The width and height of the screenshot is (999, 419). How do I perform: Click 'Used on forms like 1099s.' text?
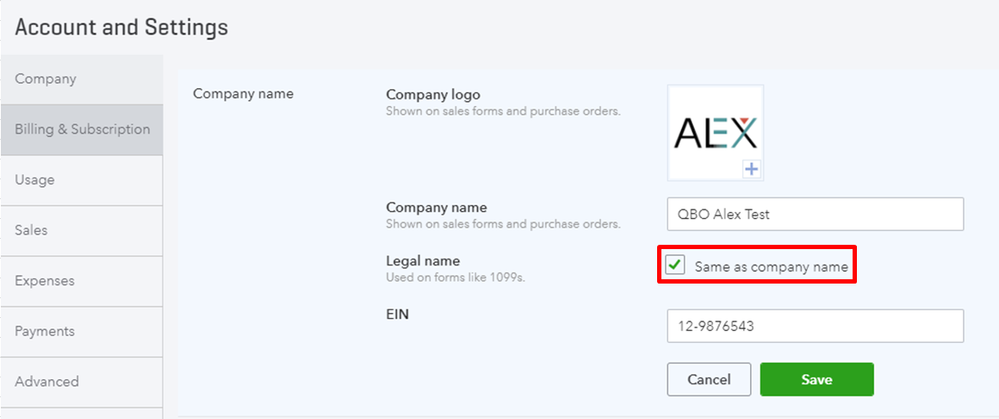click(456, 278)
